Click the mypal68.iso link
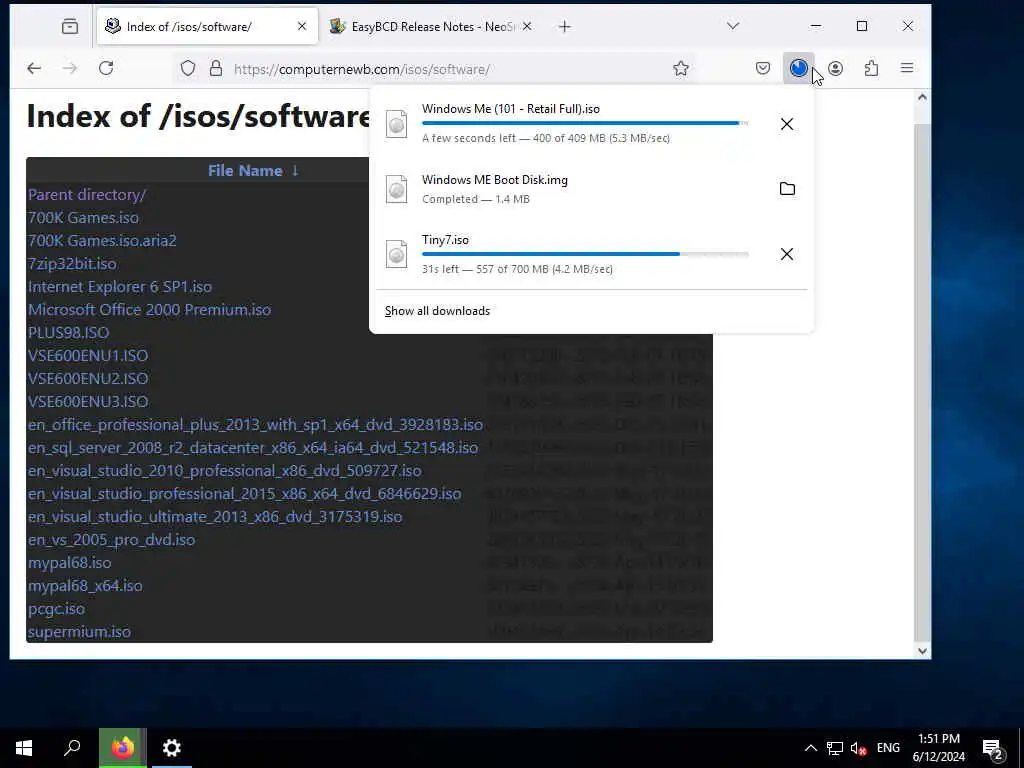Screen dimensions: 1024x768 click(69, 562)
